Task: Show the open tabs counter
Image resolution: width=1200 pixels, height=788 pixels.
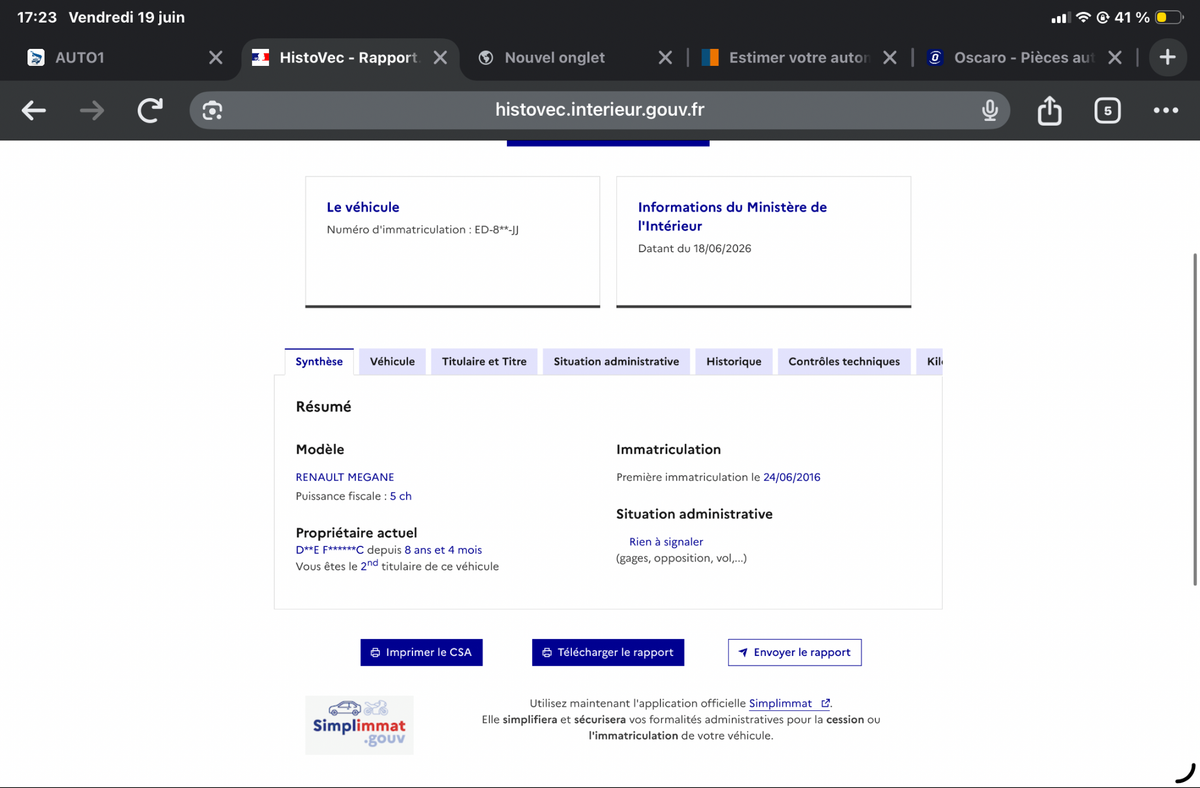Action: click(1106, 110)
